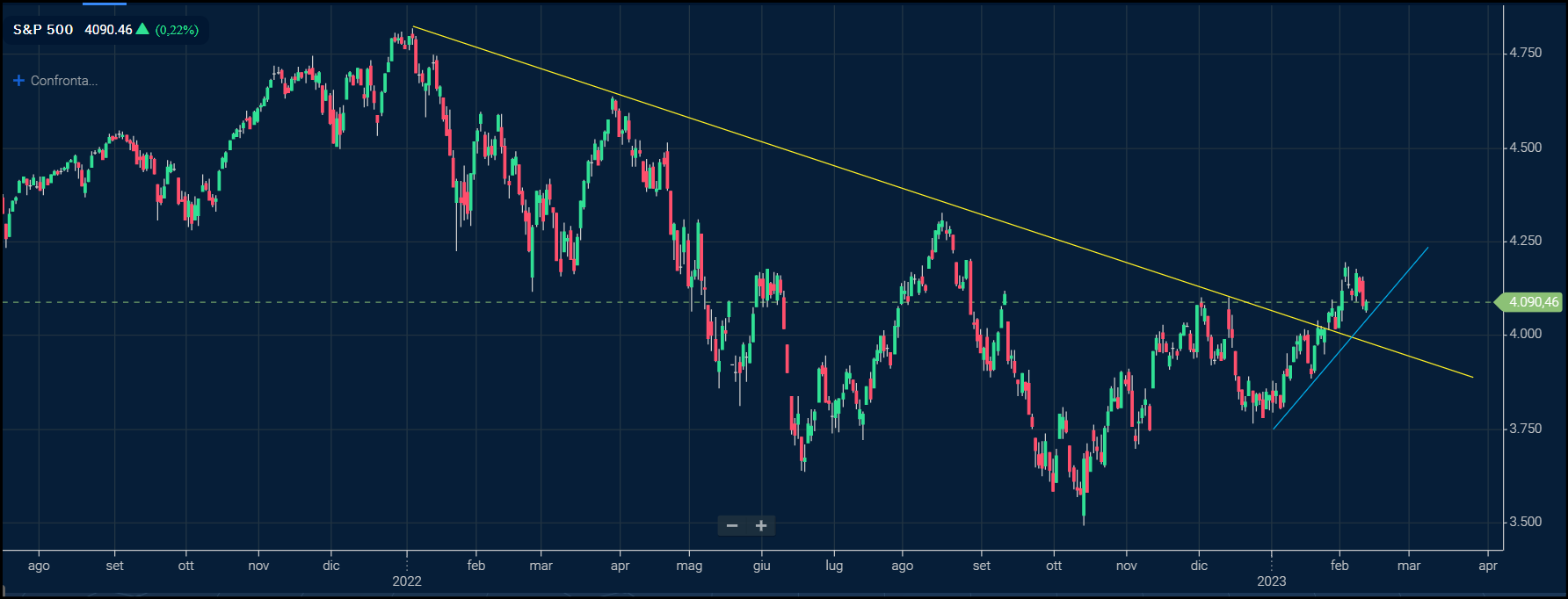Screen dimensions: 1568x599
Task: Click the 4.750 level on price axis
Action: pos(1525,53)
